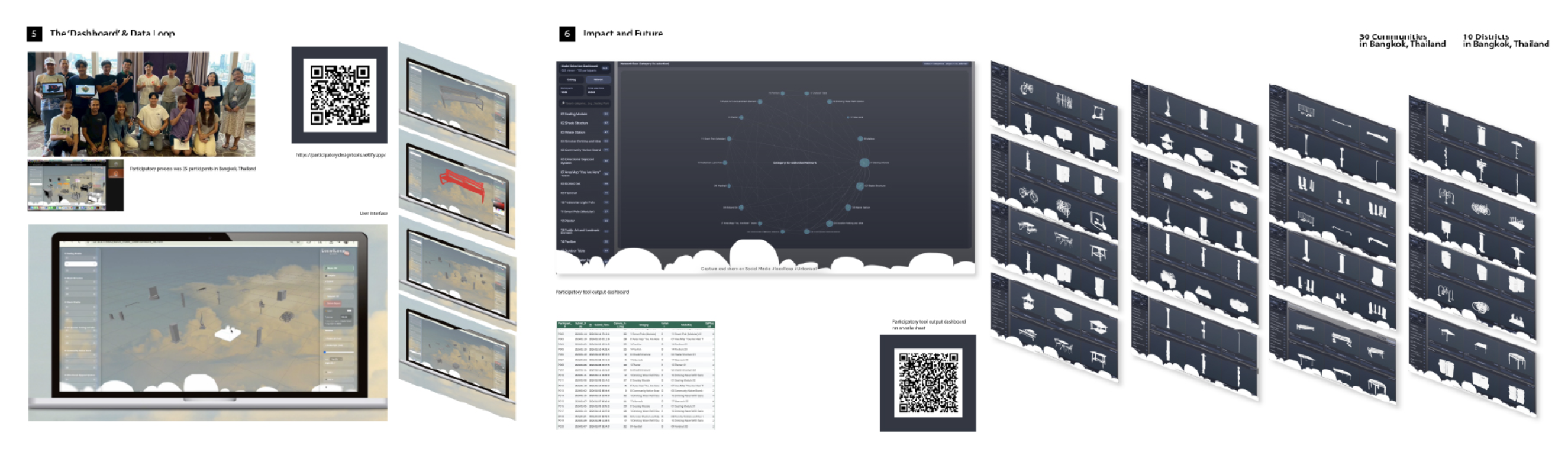The image size is (1568, 452).
Task: Open the participant group photo
Action: tap(141, 104)
